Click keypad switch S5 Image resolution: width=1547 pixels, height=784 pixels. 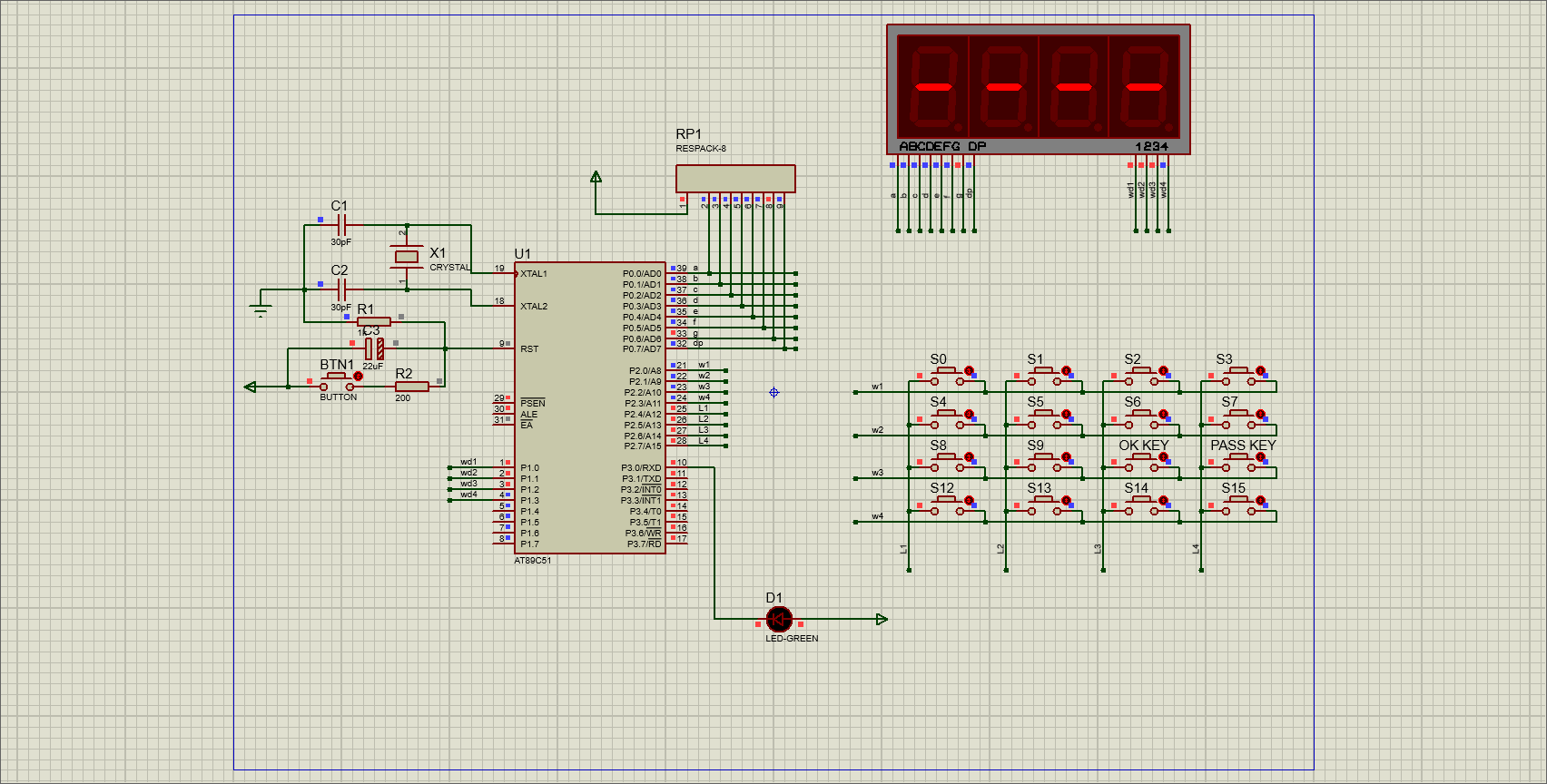click(1045, 419)
